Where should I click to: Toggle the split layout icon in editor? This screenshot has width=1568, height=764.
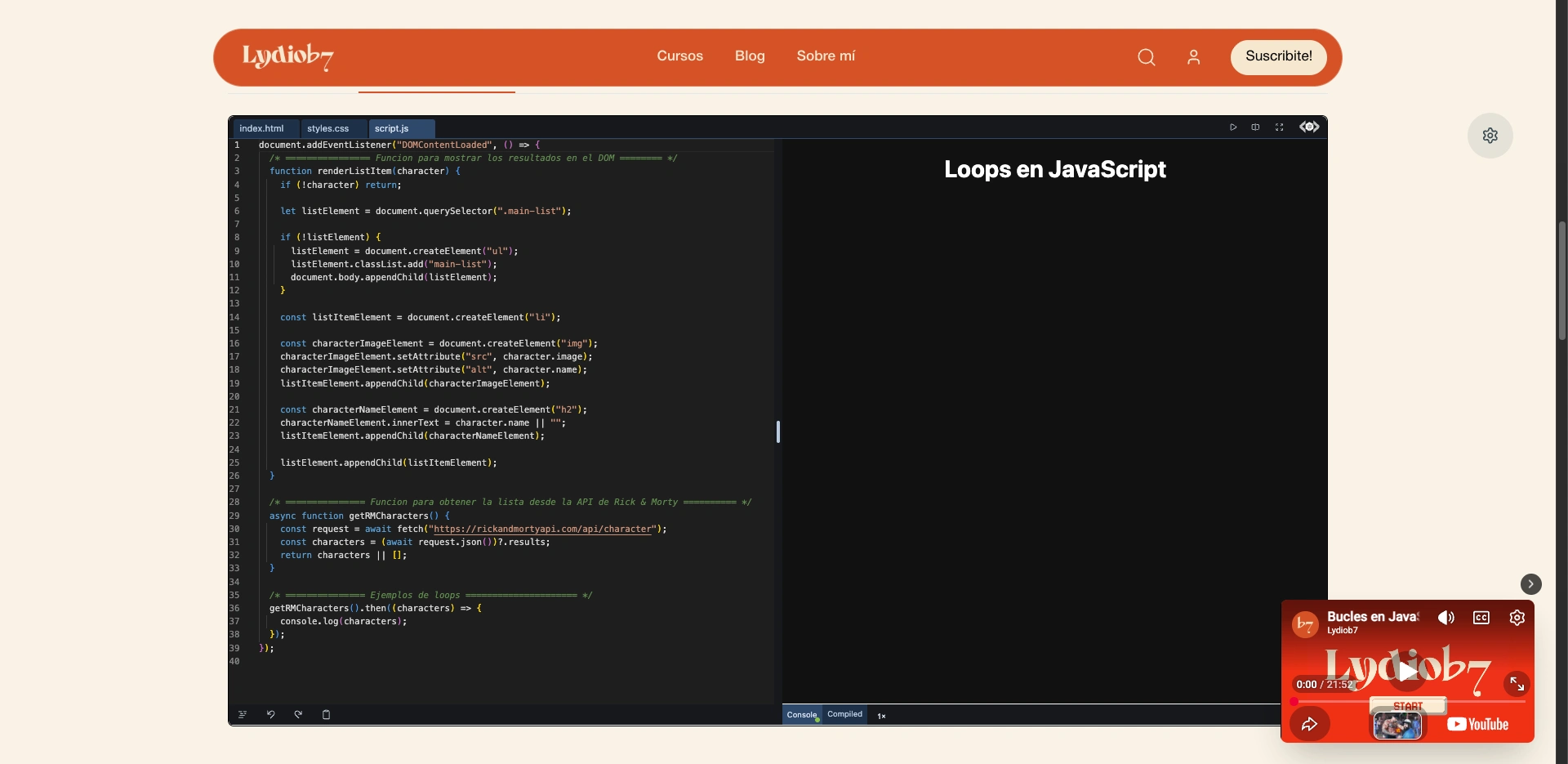(1255, 127)
